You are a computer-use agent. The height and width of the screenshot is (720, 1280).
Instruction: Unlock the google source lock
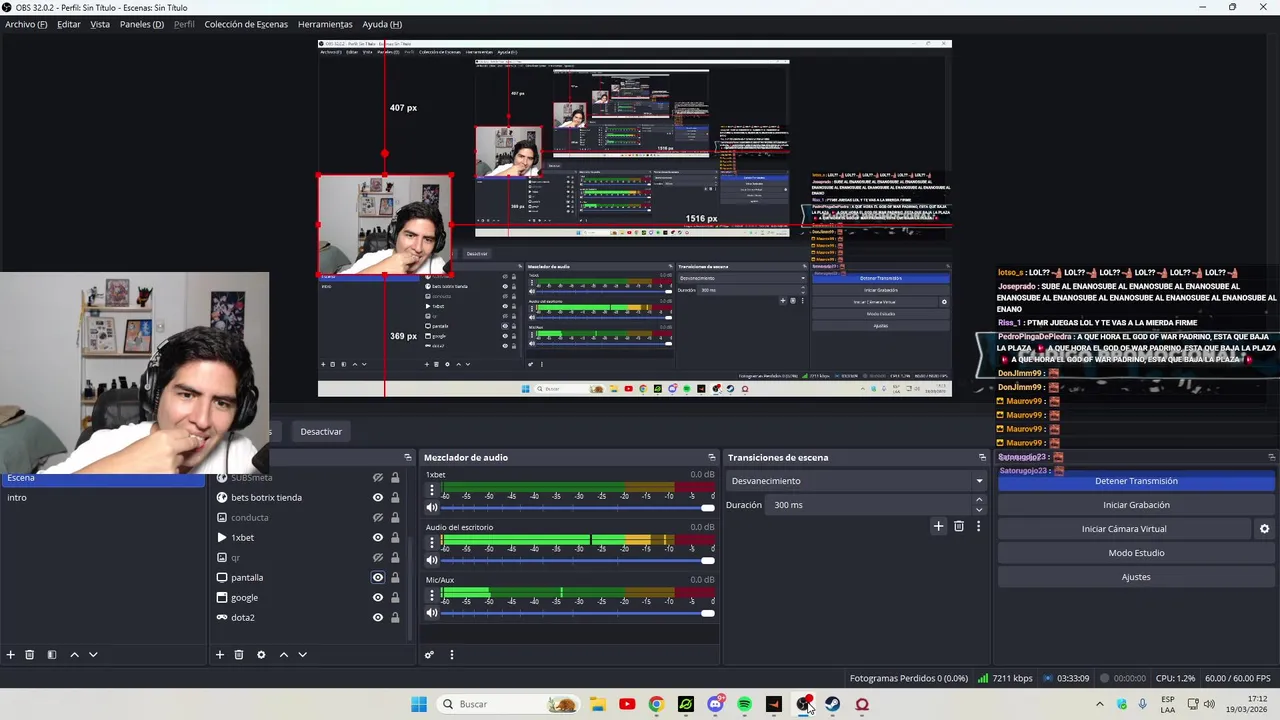pyautogui.click(x=395, y=597)
